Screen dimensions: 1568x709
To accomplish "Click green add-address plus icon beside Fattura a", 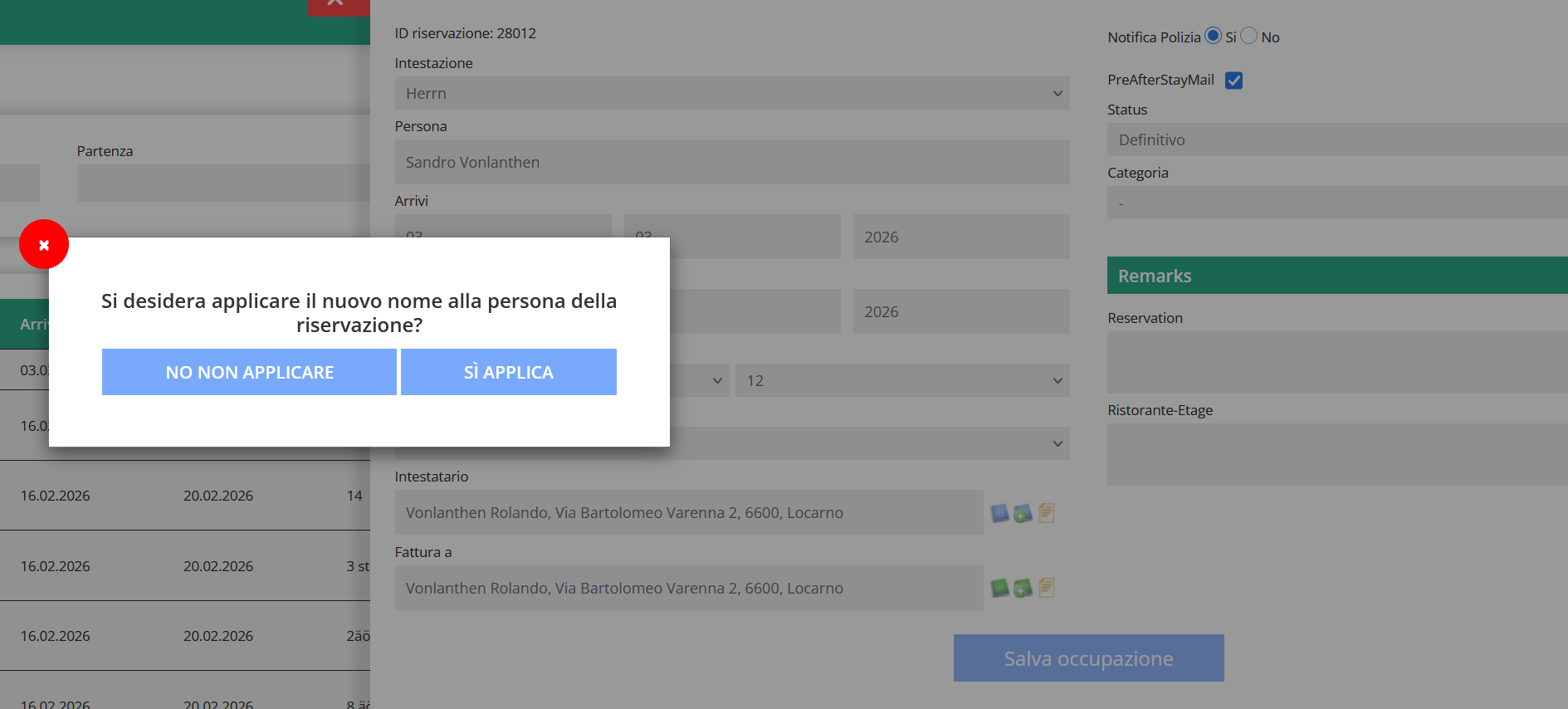I will click(x=1023, y=589).
